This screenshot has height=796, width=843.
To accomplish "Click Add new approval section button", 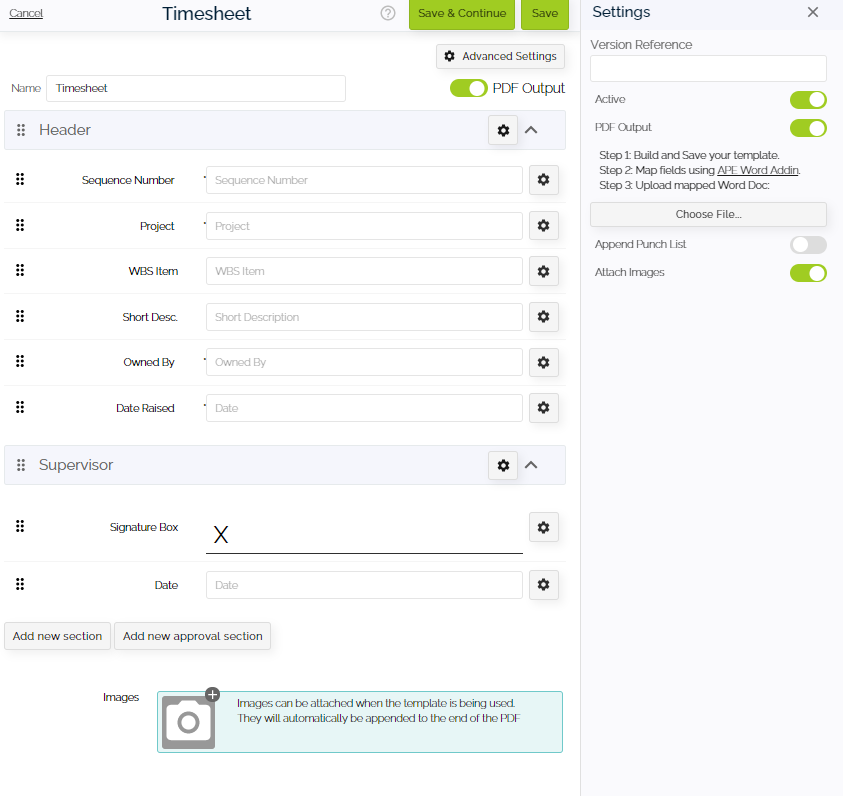I will [192, 636].
